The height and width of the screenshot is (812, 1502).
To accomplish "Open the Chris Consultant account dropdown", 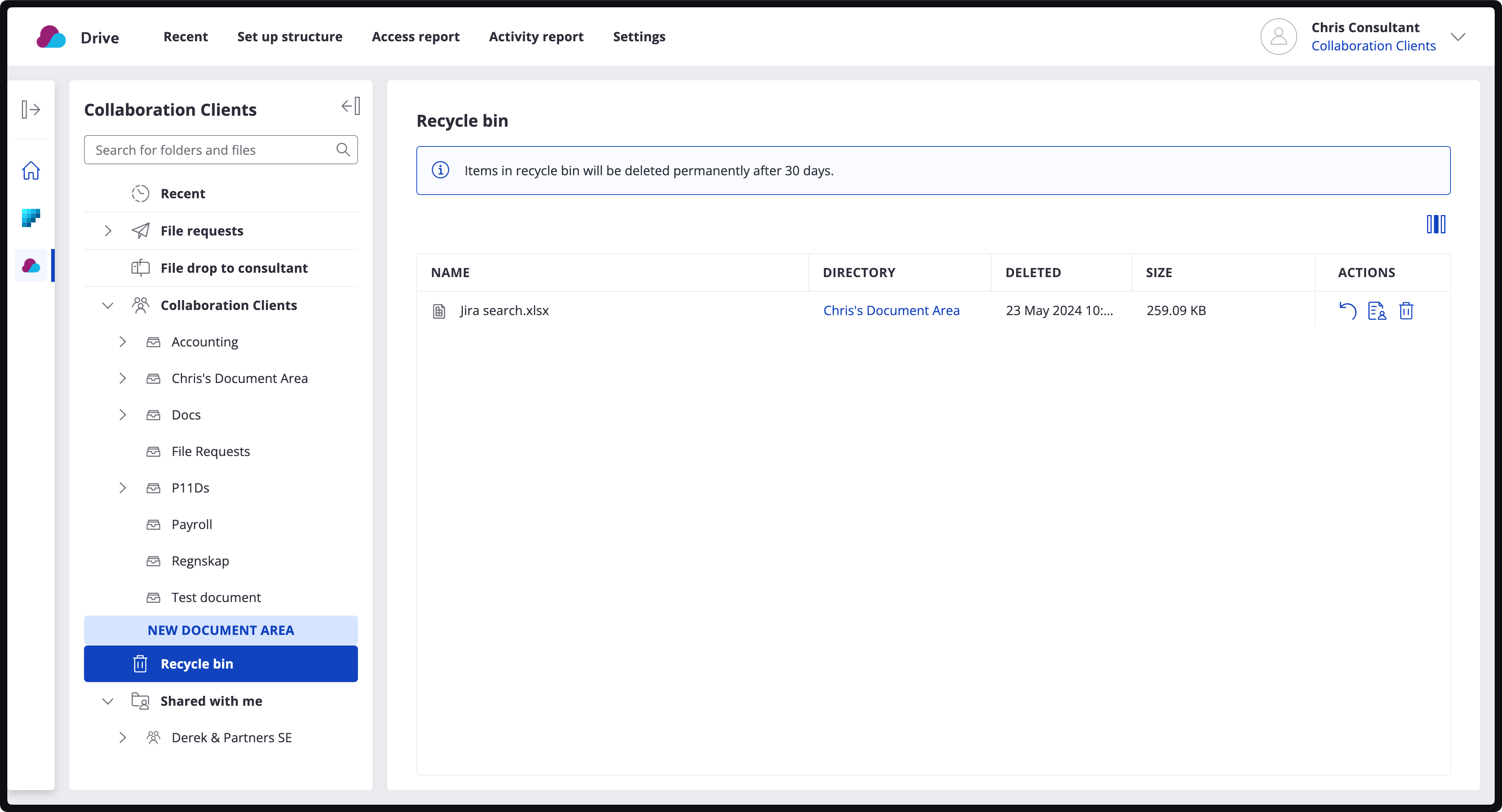I will click(x=1458, y=37).
